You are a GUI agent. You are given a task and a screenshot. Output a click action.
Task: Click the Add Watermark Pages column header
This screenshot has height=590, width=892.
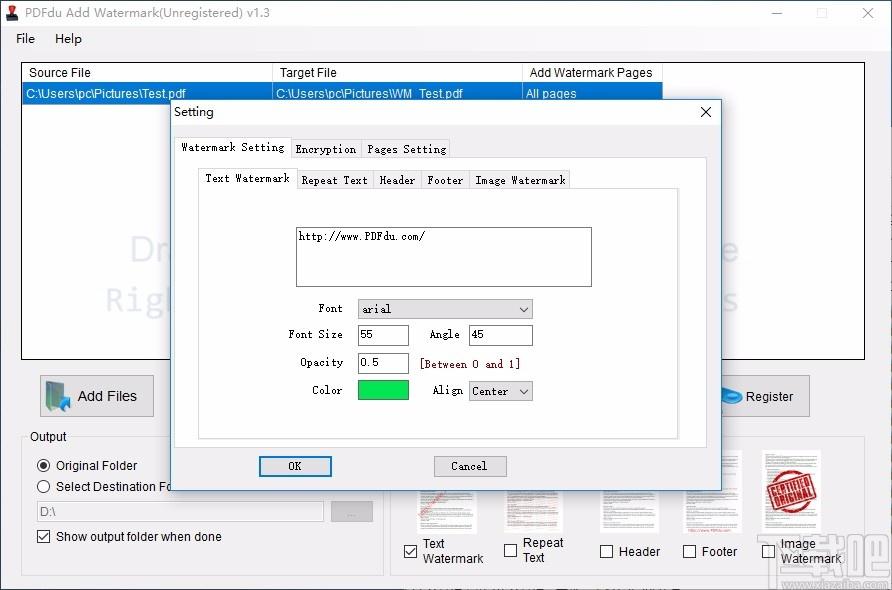(x=592, y=73)
